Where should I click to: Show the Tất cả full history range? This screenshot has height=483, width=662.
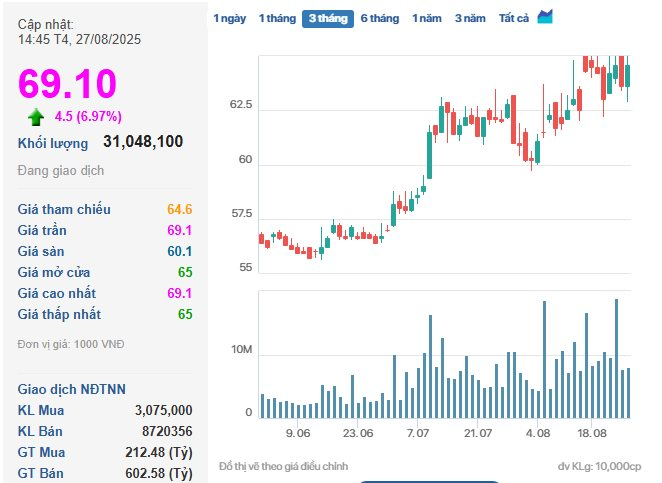coord(513,18)
